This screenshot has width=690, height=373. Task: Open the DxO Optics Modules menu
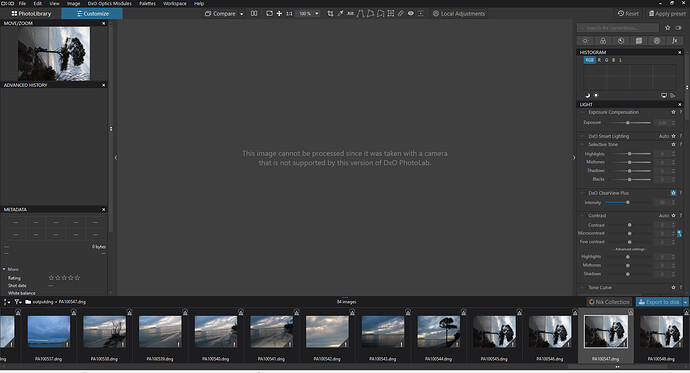(x=110, y=4)
